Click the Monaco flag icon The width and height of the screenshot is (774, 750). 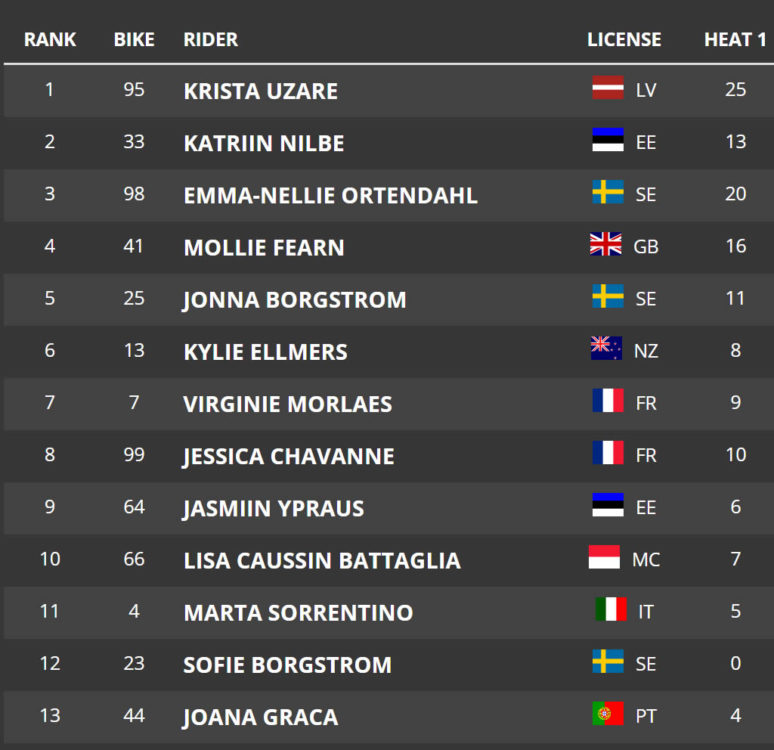pos(604,557)
